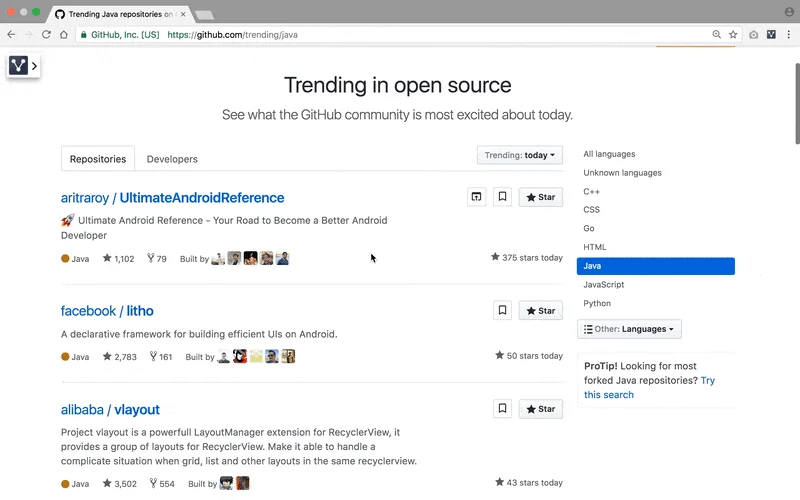
Task: Click the browser reload icon
Action: pyautogui.click(x=46, y=34)
